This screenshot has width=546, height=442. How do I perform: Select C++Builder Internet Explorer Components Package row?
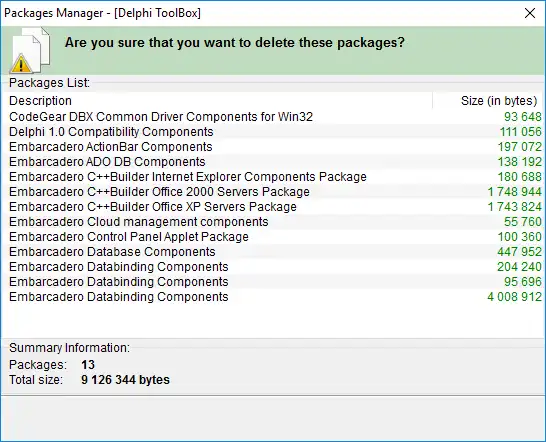(x=274, y=177)
